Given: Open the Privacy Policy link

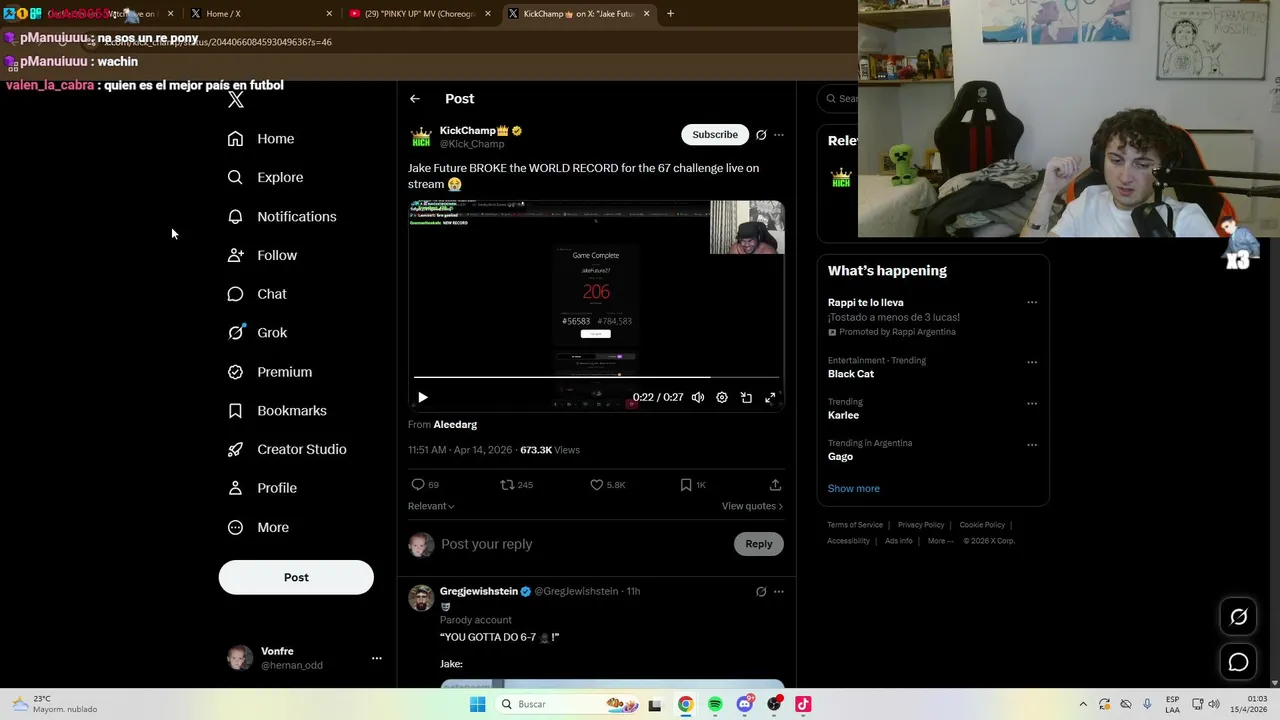Looking at the screenshot, I should tap(921, 525).
